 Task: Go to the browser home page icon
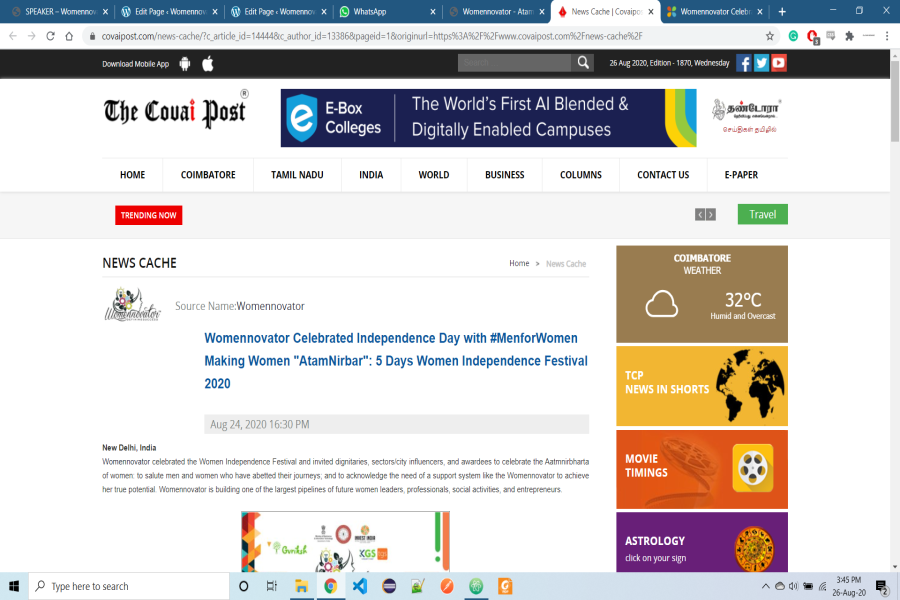tap(69, 36)
